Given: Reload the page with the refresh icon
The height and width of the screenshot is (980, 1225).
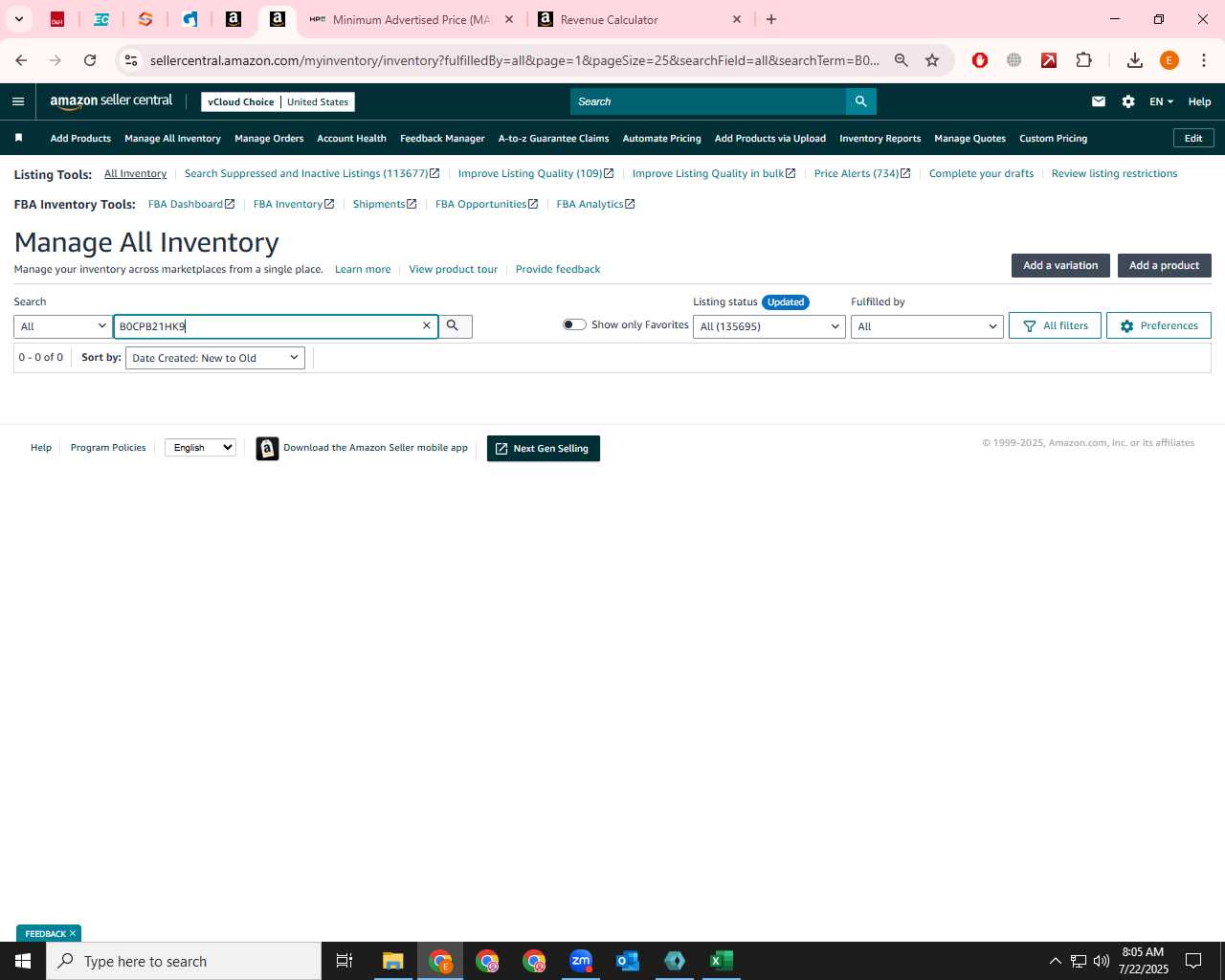Looking at the screenshot, I should pos(90,60).
